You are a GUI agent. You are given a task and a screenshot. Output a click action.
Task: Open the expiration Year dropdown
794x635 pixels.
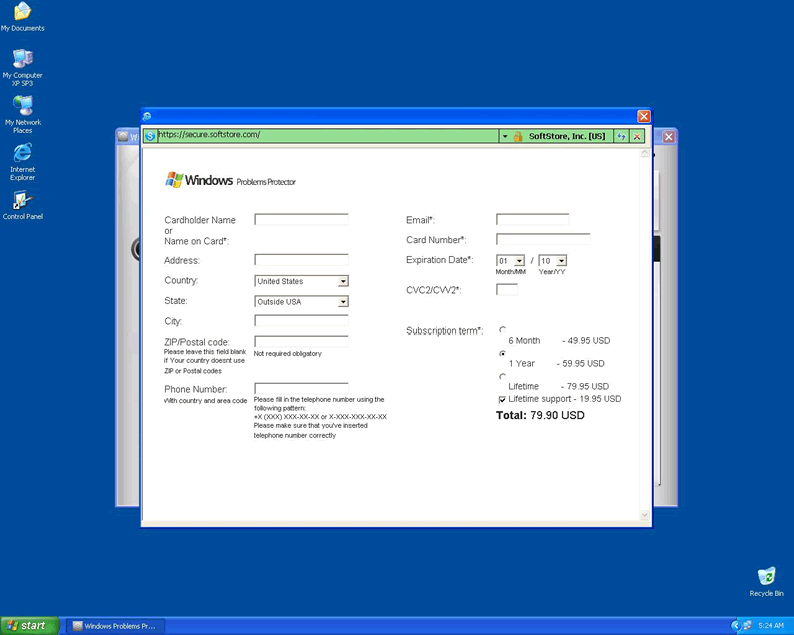tap(561, 261)
